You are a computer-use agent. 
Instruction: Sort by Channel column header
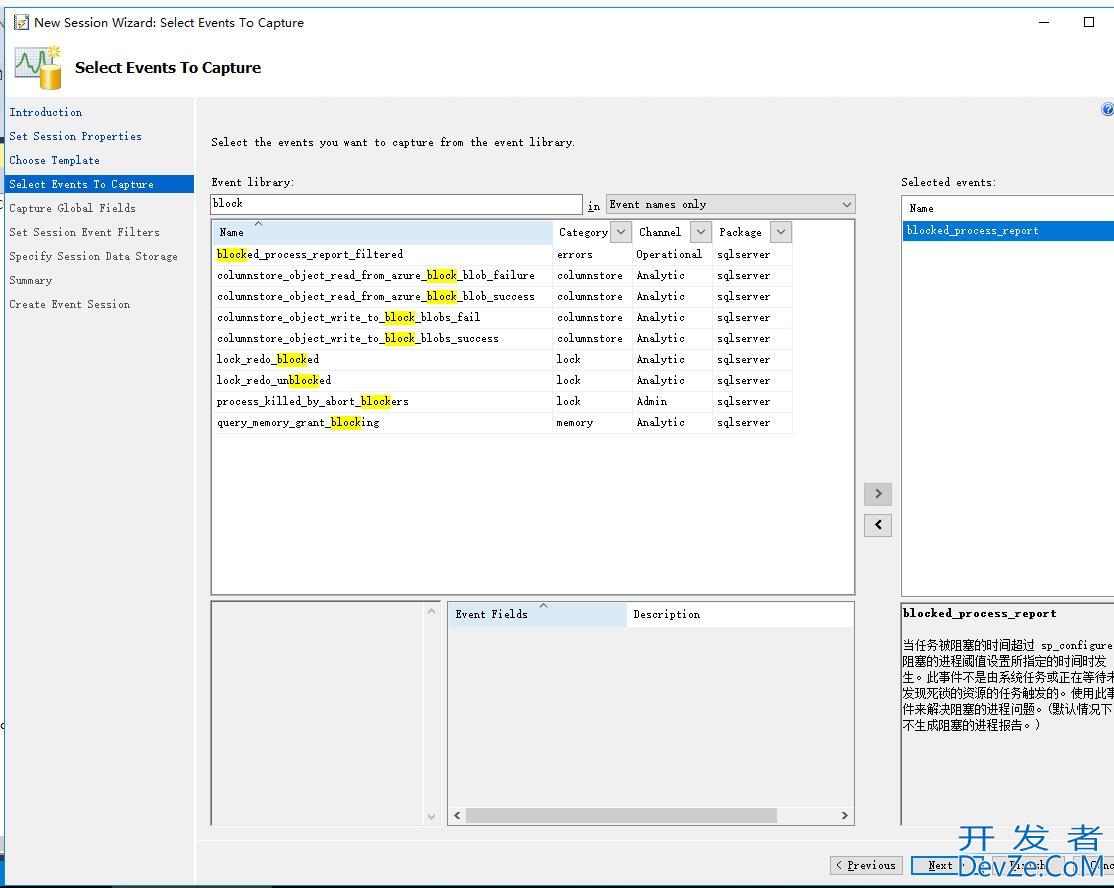click(x=660, y=232)
